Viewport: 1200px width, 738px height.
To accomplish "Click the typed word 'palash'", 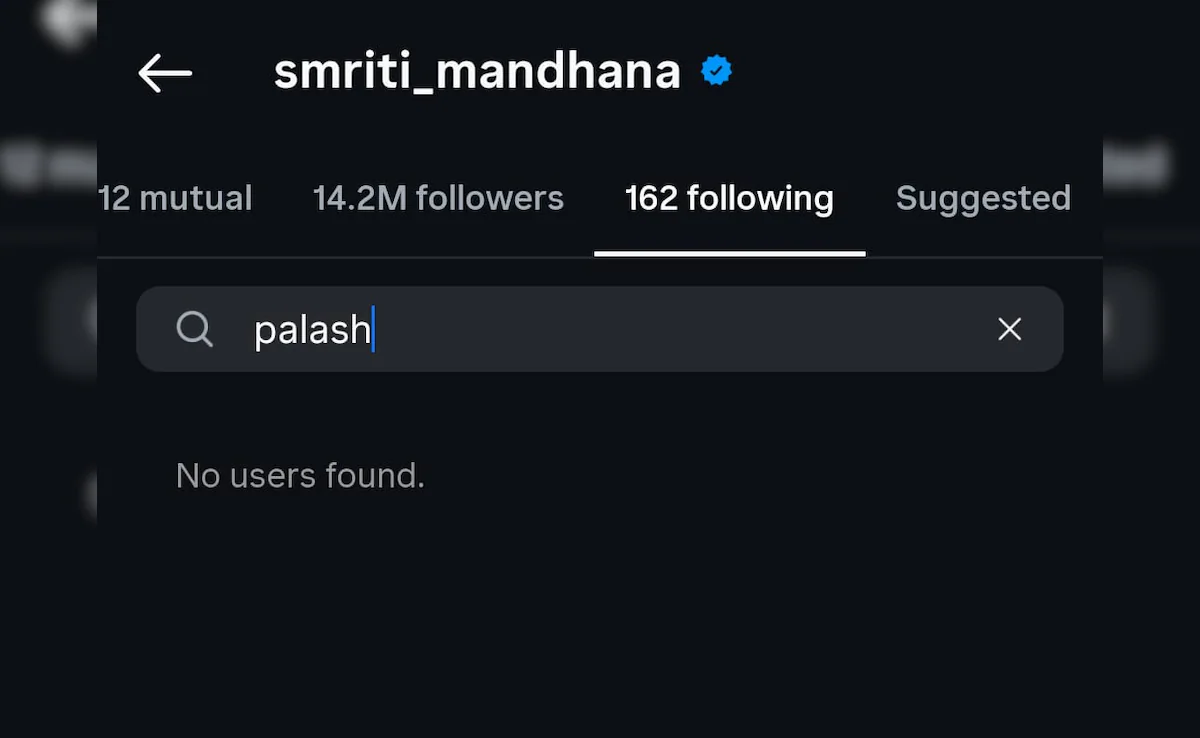I will (x=311, y=330).
